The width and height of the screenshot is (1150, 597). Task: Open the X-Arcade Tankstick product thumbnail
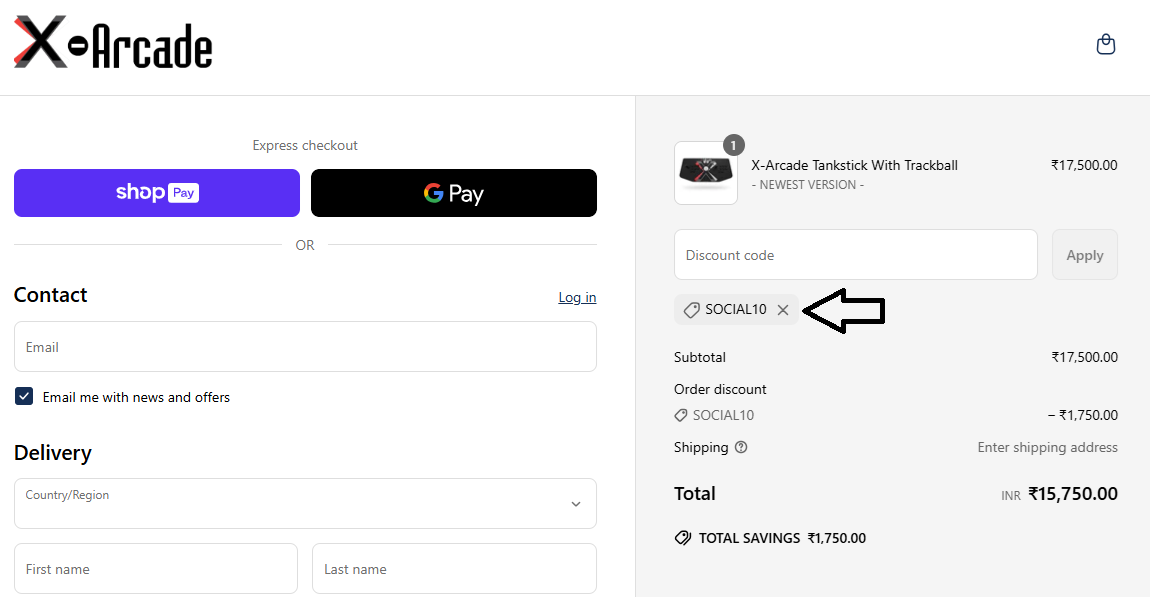coord(706,173)
